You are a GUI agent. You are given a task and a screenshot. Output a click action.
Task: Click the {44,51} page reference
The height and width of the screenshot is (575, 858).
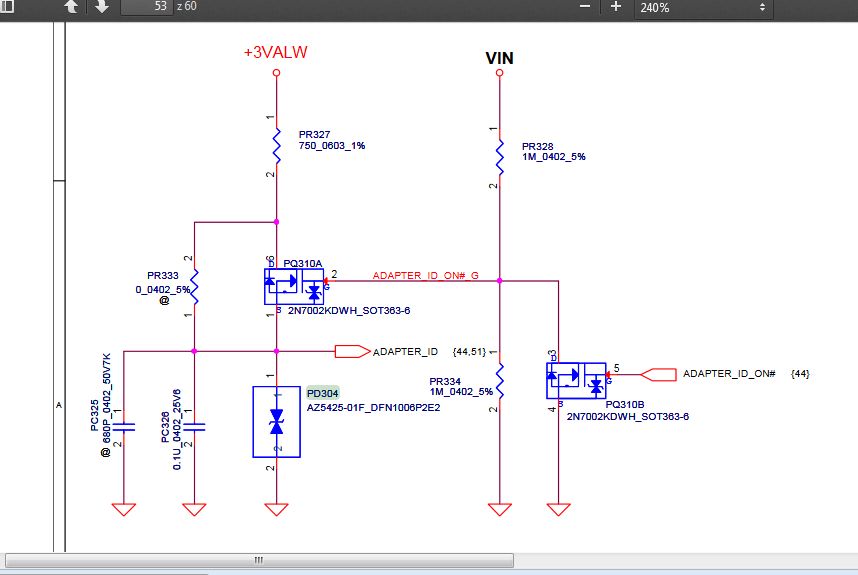tap(469, 351)
